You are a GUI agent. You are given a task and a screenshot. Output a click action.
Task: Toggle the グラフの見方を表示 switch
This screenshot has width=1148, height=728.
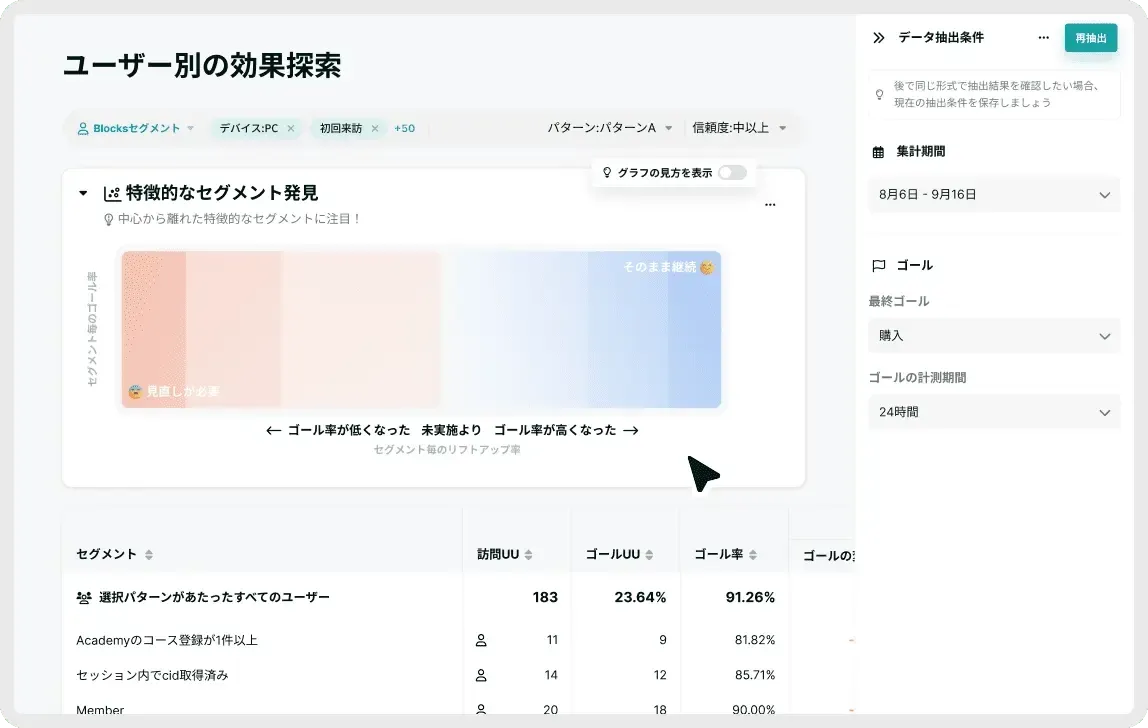click(732, 173)
